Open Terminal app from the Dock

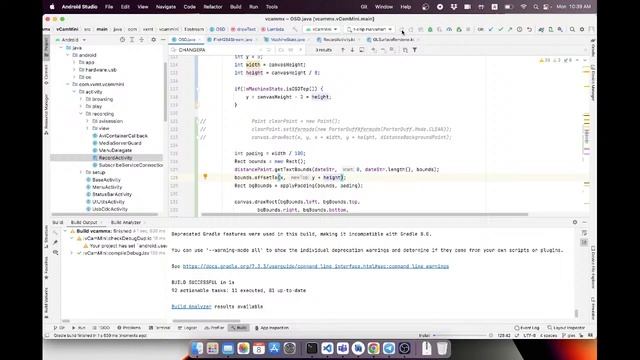[x=311, y=348]
